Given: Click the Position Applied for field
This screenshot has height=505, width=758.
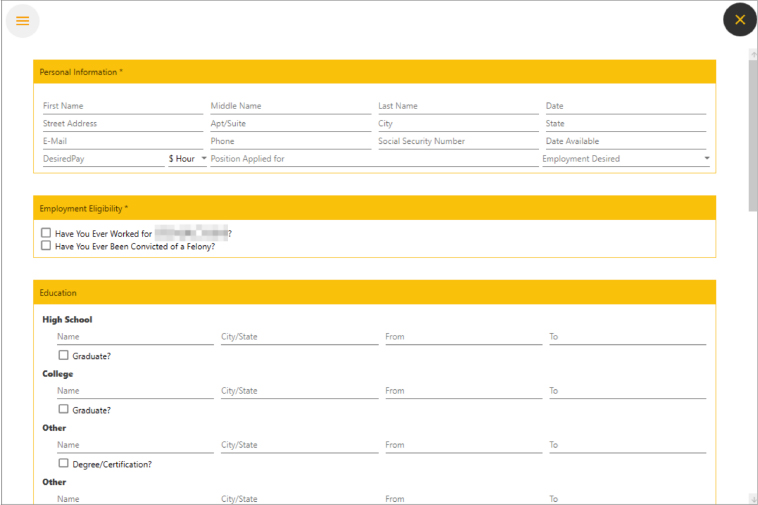Looking at the screenshot, I should coord(374,159).
